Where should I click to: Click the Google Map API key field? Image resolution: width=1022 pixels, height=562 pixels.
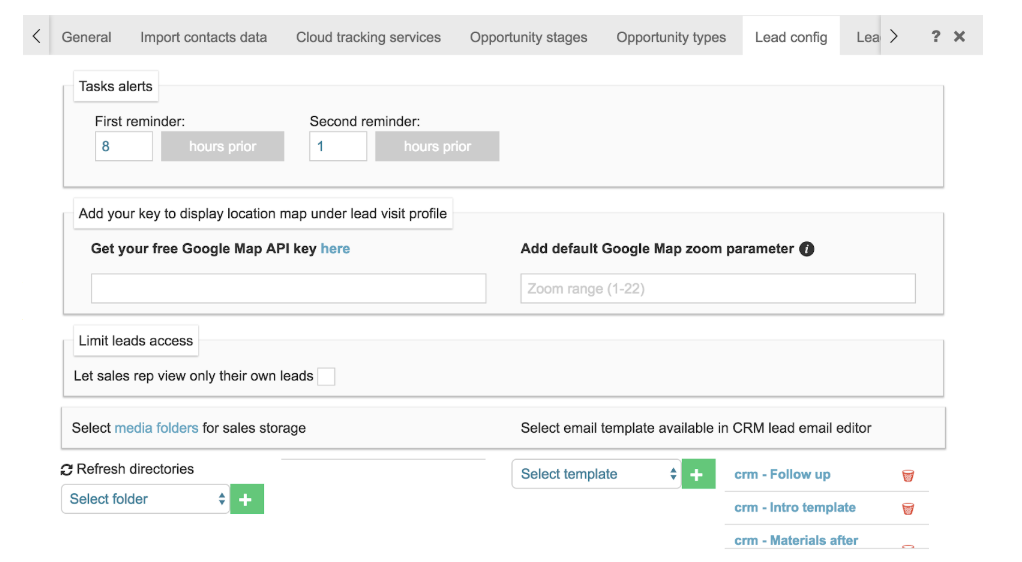click(x=288, y=289)
